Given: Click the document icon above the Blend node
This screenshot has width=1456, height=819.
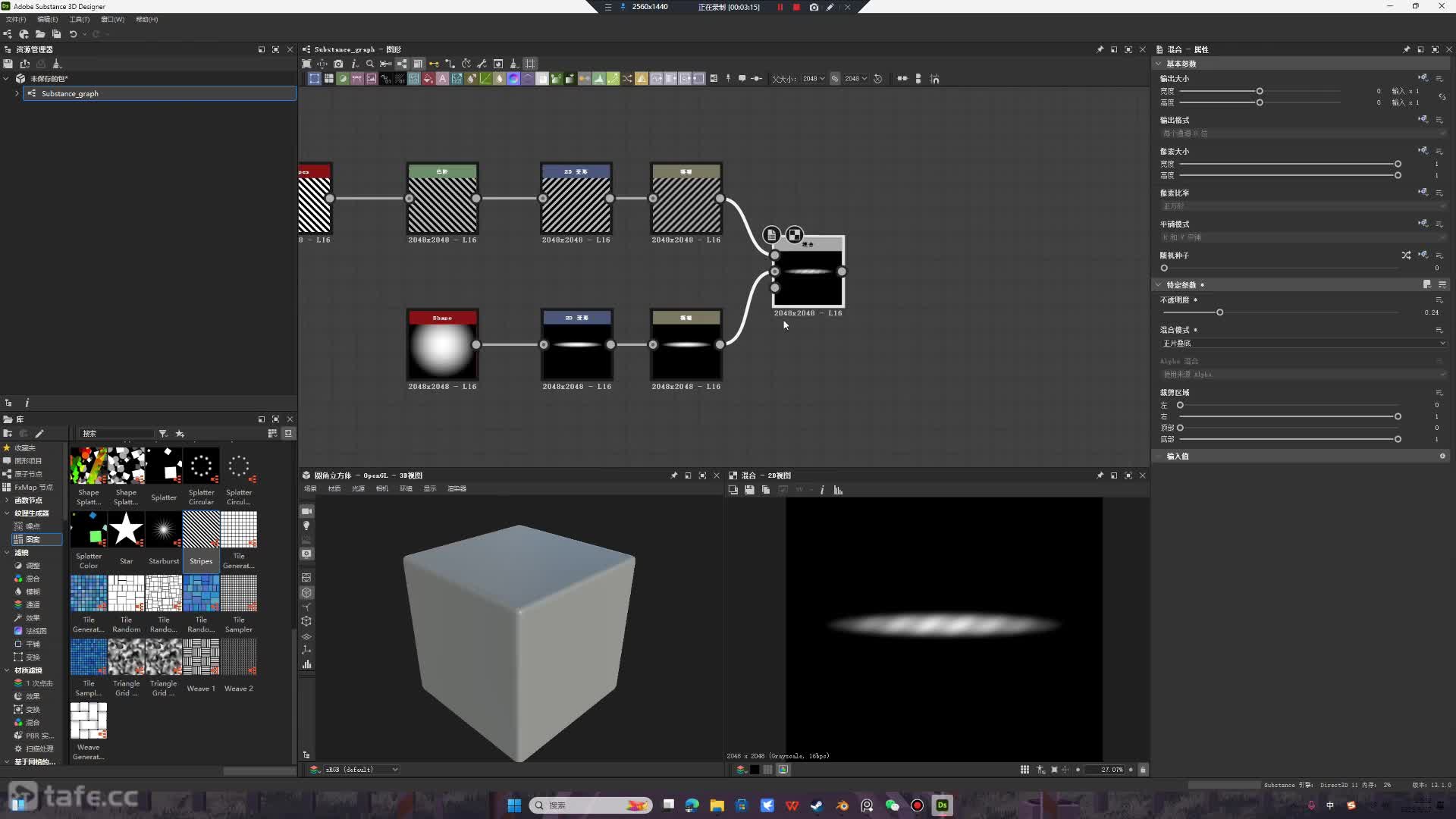Looking at the screenshot, I should click(771, 234).
